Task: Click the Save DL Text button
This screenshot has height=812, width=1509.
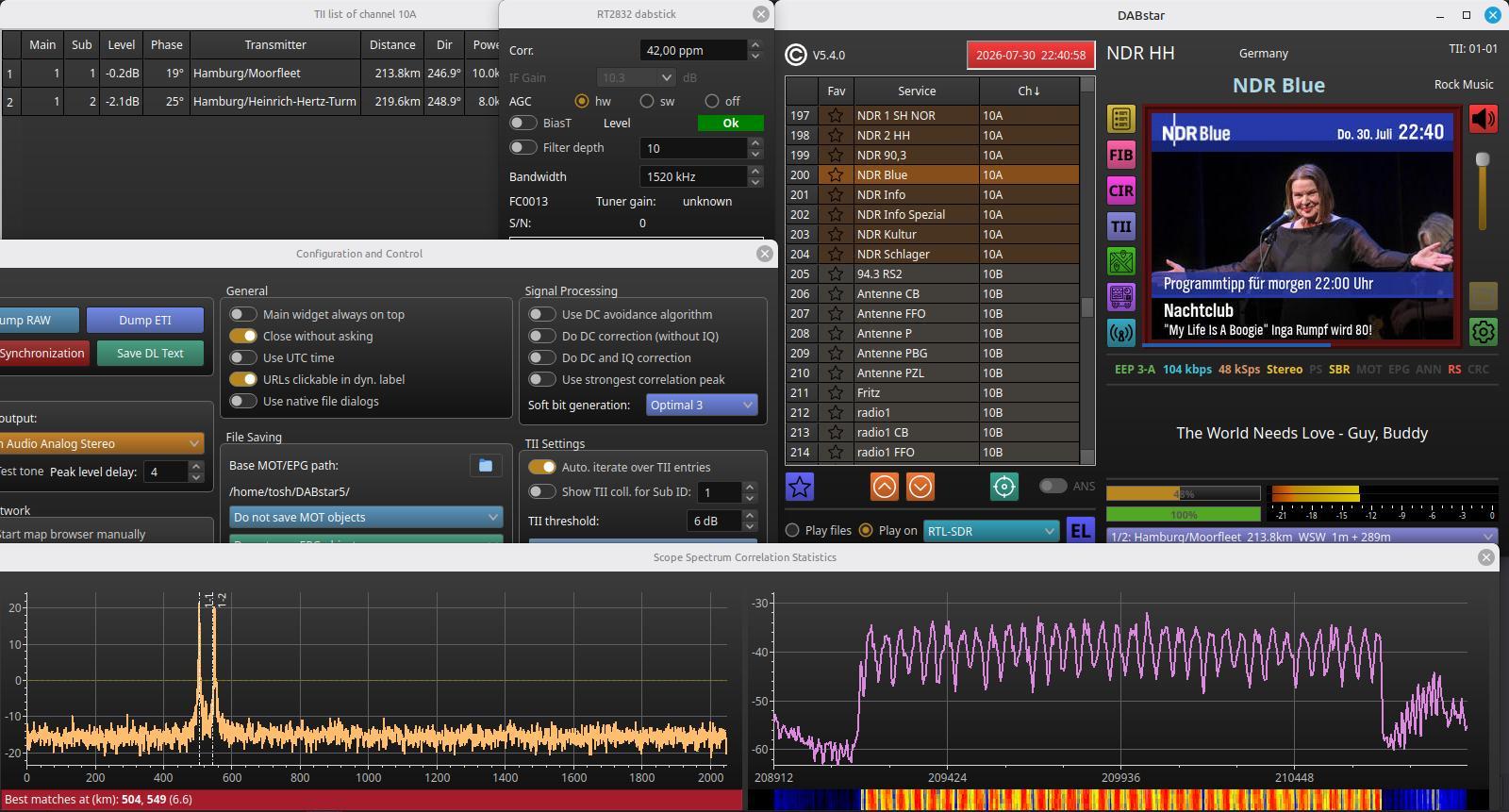Action: [x=150, y=353]
